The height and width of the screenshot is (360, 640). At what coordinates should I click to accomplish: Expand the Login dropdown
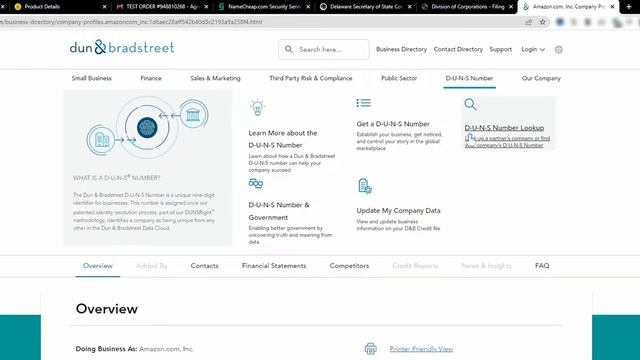(533, 49)
